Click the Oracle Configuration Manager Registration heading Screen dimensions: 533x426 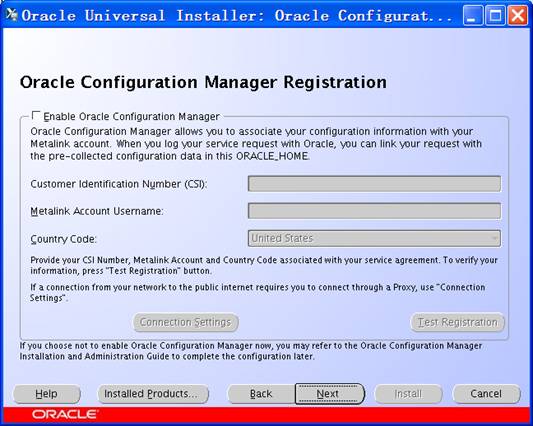(x=203, y=83)
